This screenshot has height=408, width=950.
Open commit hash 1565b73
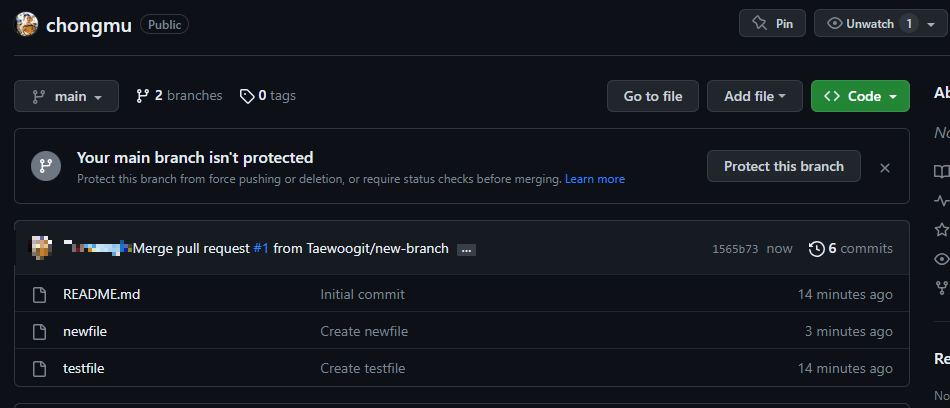tap(735, 249)
